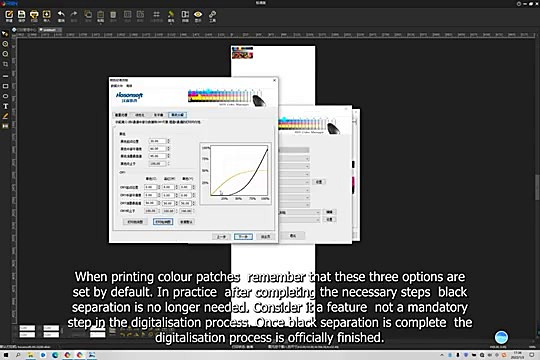Click the highlighted middle button below OPI fields
The width and height of the screenshot is (540, 360).
click(163, 222)
